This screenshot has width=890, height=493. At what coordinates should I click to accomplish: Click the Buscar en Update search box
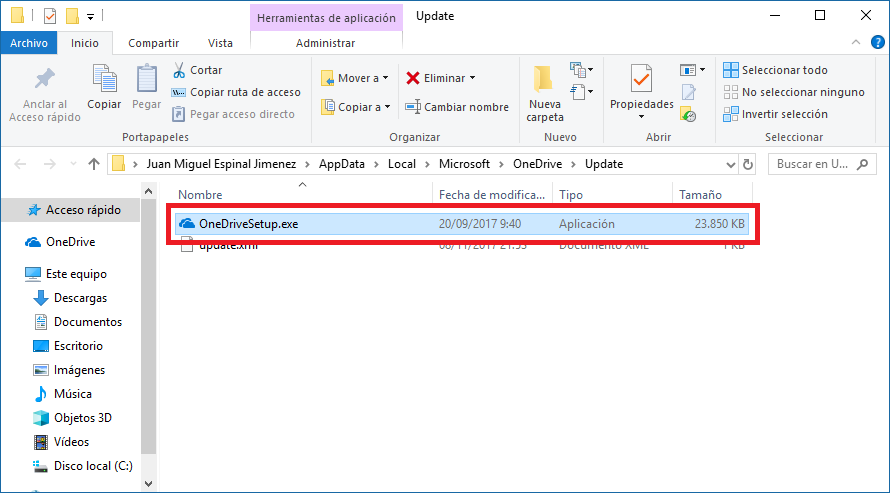[x=820, y=164]
